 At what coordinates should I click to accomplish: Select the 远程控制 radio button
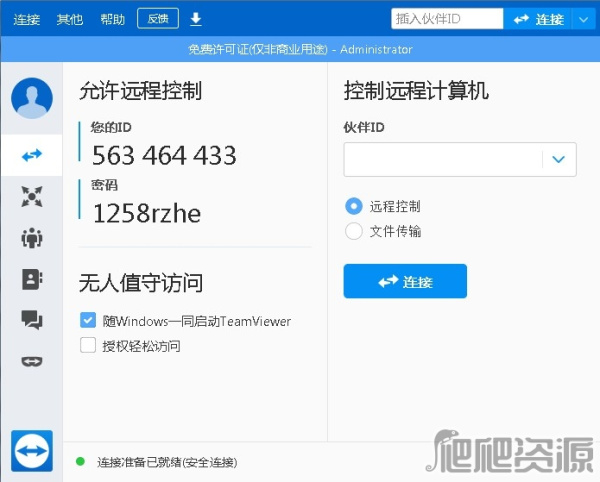(354, 206)
